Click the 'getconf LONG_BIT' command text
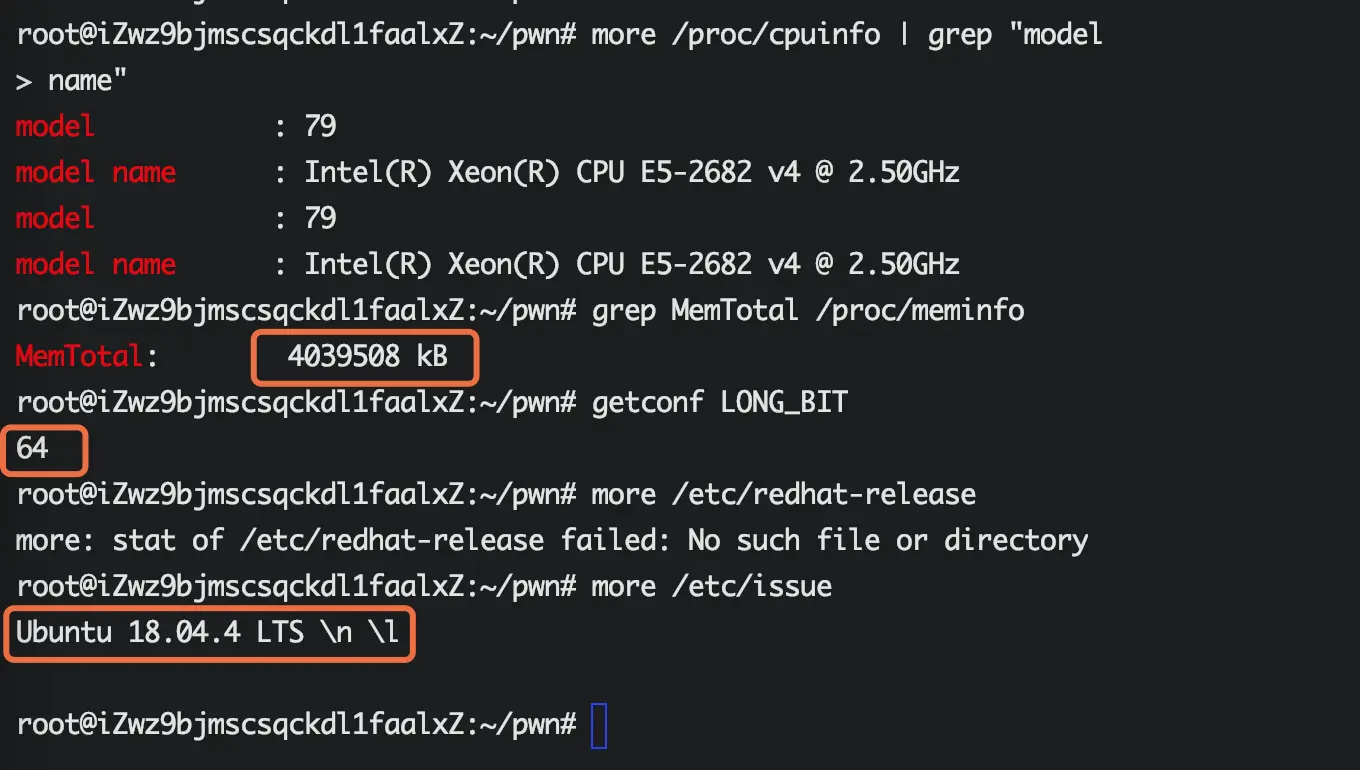This screenshot has width=1360, height=770. coord(720,403)
